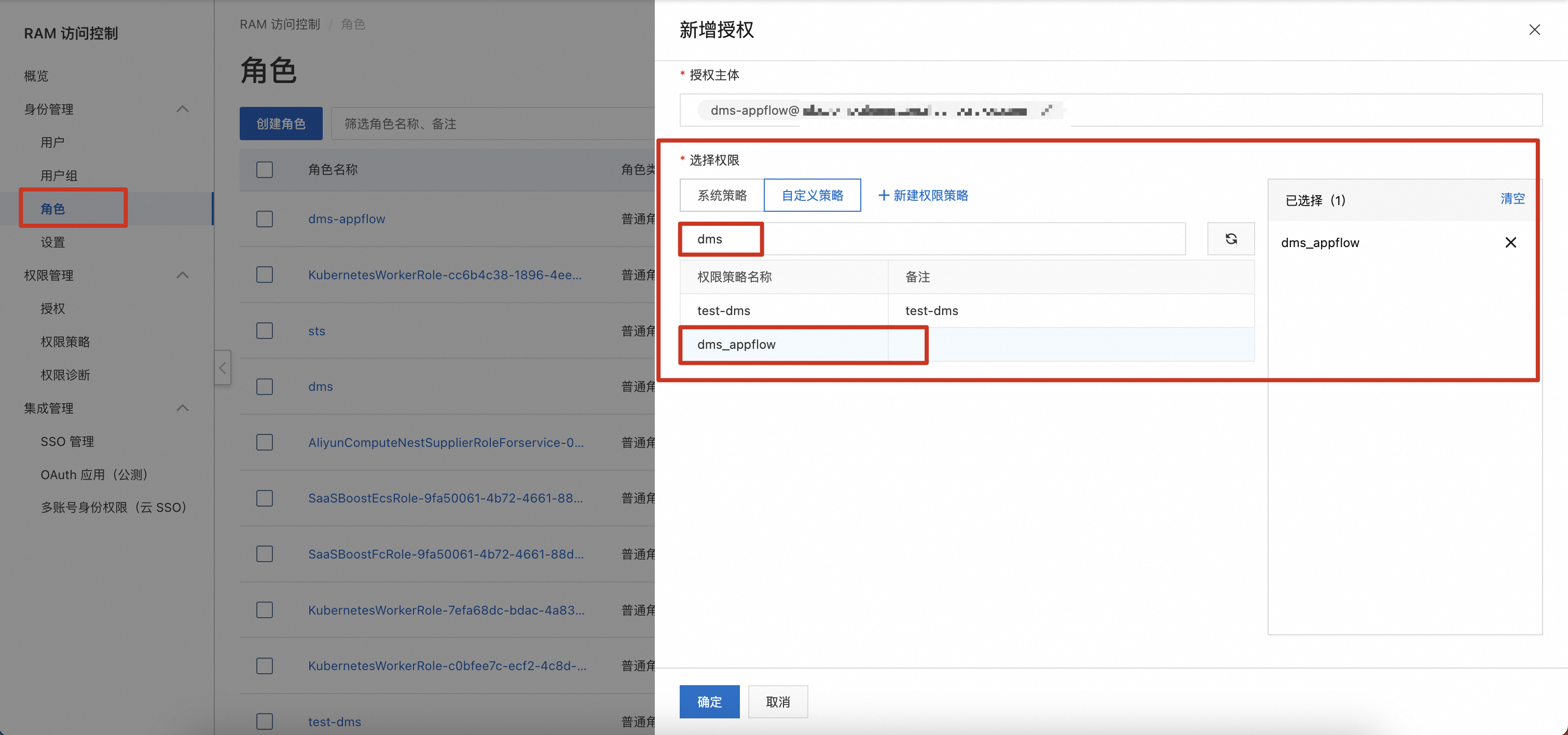Open the KubernetesWorkerRole-7efa68dc role link
The width and height of the screenshot is (1568, 735).
coord(446,609)
